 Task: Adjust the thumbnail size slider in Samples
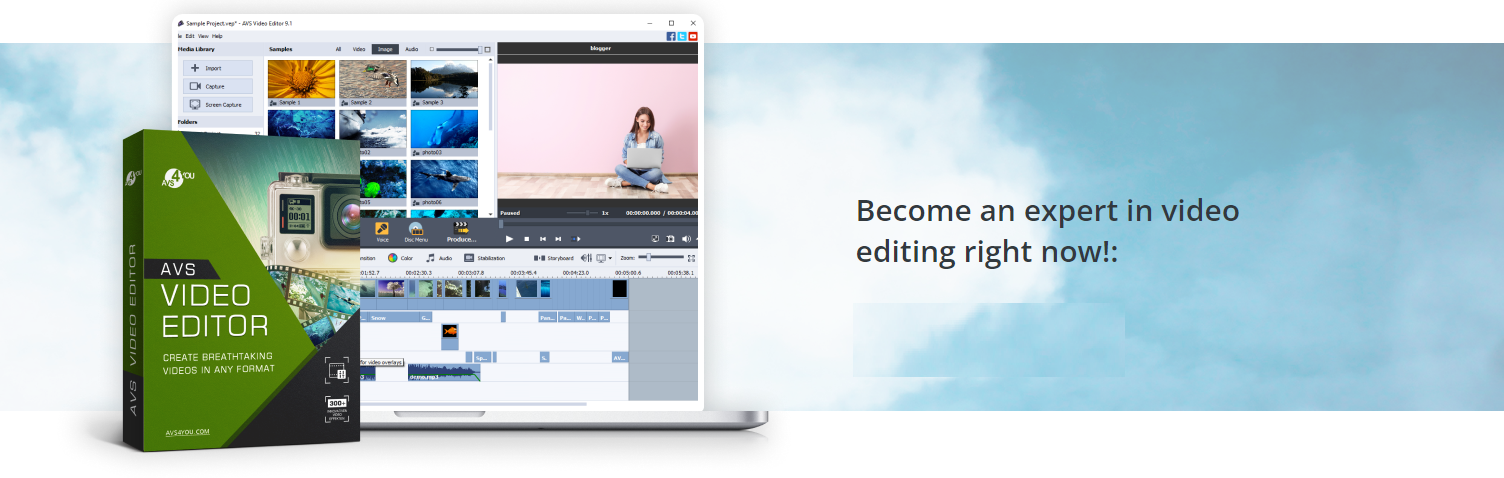(461, 49)
